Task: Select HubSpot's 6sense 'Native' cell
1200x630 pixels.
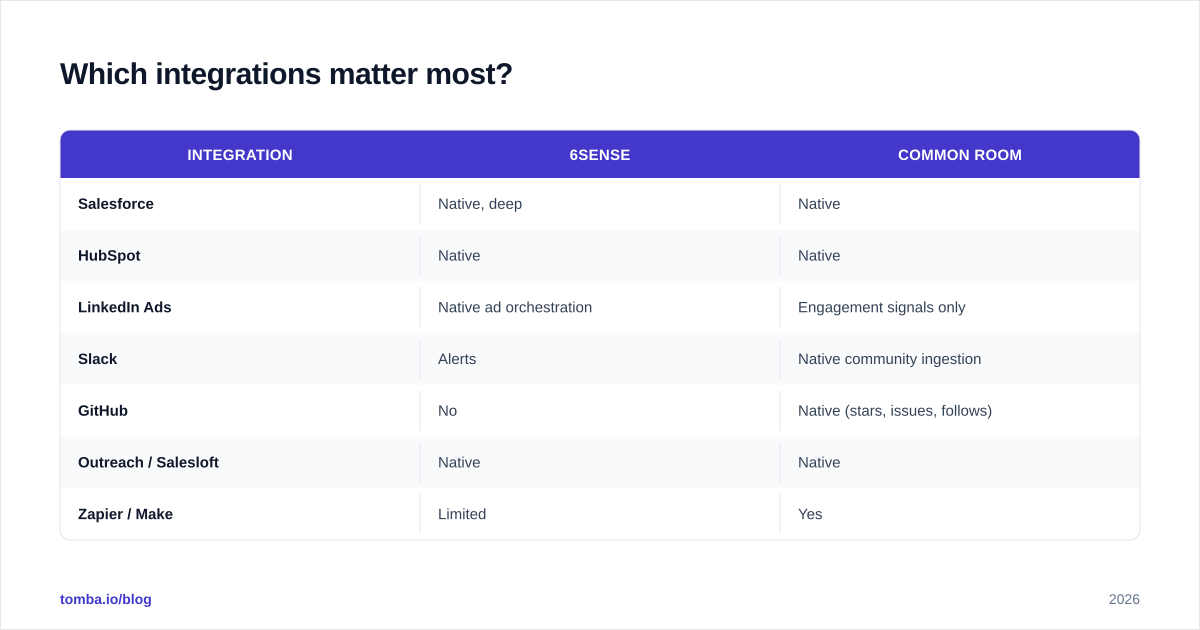Action: [x=600, y=256]
